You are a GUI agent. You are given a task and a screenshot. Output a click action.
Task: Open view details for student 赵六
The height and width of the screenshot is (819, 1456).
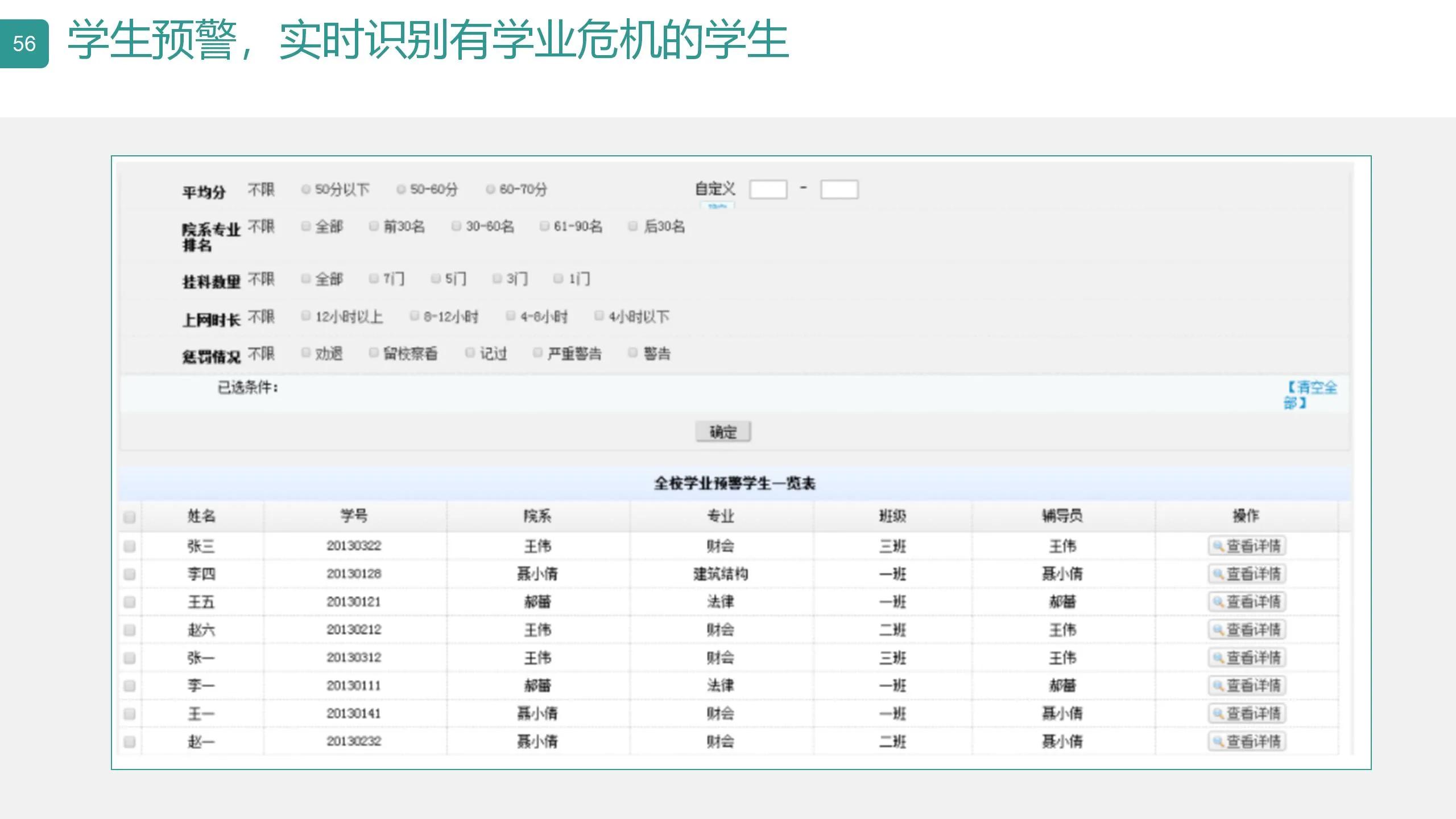click(x=1247, y=629)
